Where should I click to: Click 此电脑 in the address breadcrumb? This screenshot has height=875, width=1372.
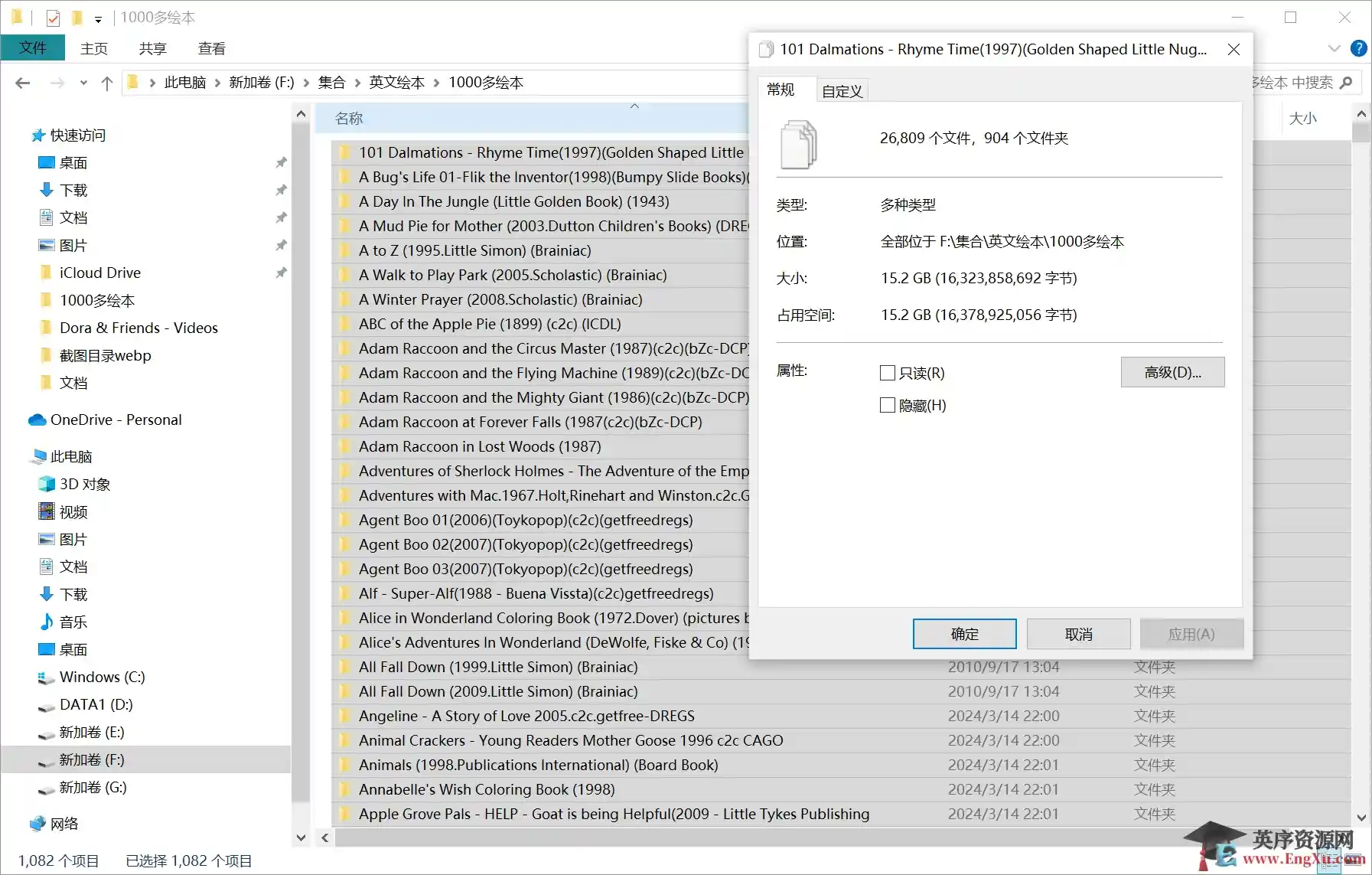pyautogui.click(x=185, y=83)
